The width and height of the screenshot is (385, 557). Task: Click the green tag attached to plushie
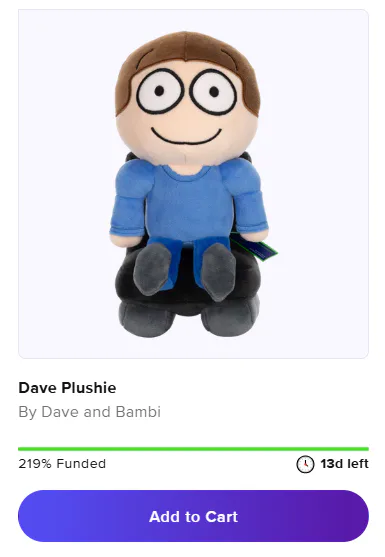pyautogui.click(x=257, y=248)
